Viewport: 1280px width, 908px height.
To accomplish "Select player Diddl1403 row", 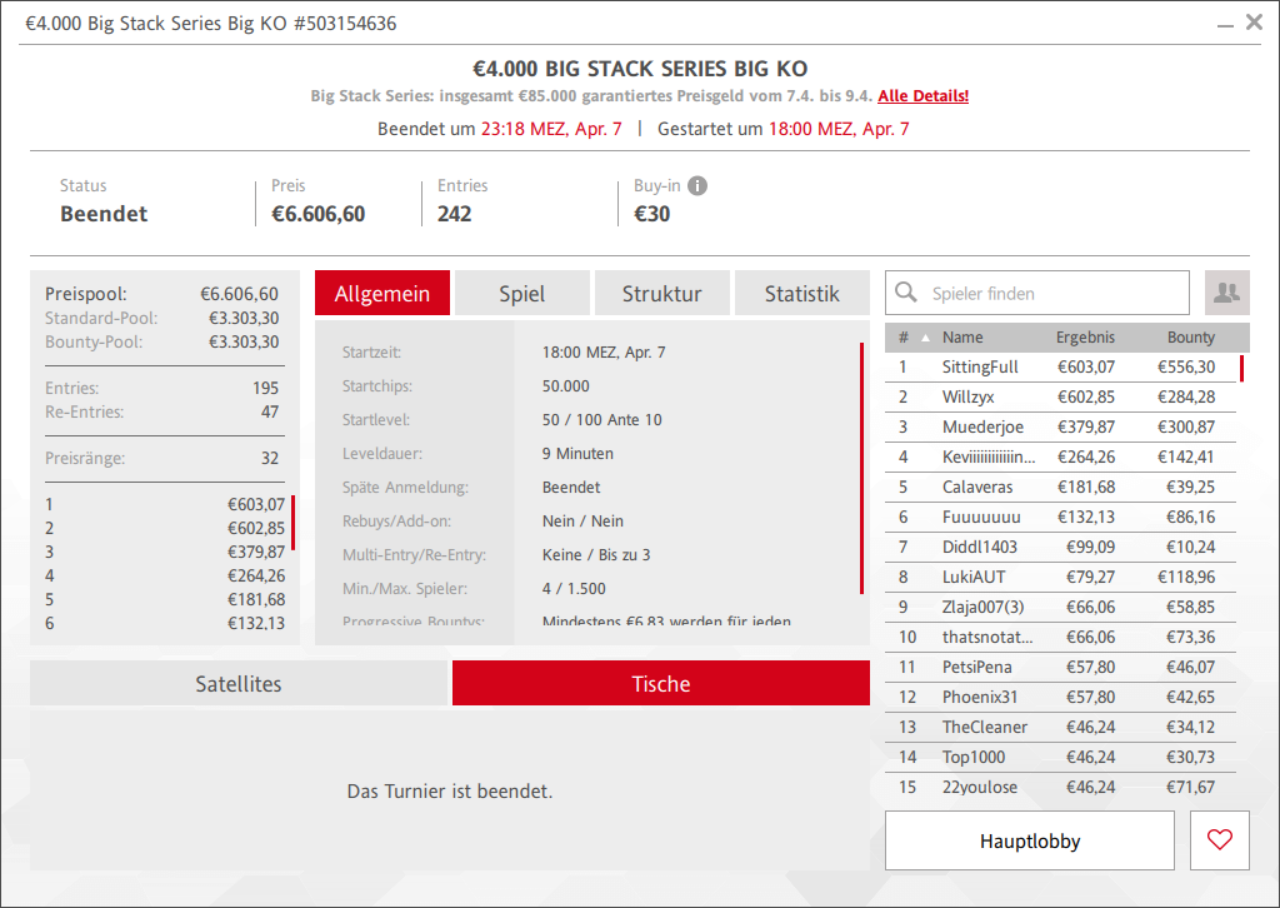I will [x=1061, y=547].
